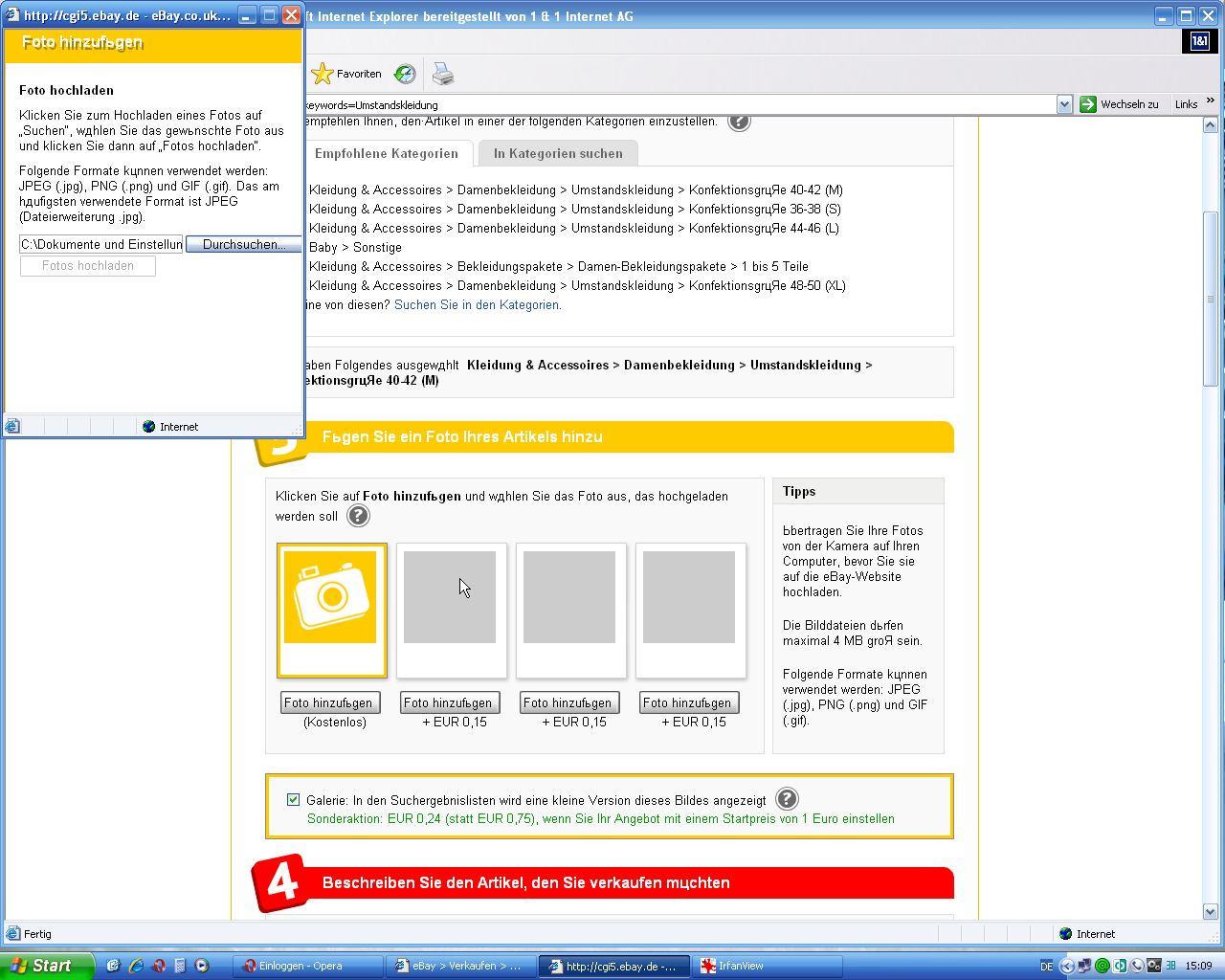
Task: Launch Opera from the quick launch bar
Action: point(159,966)
